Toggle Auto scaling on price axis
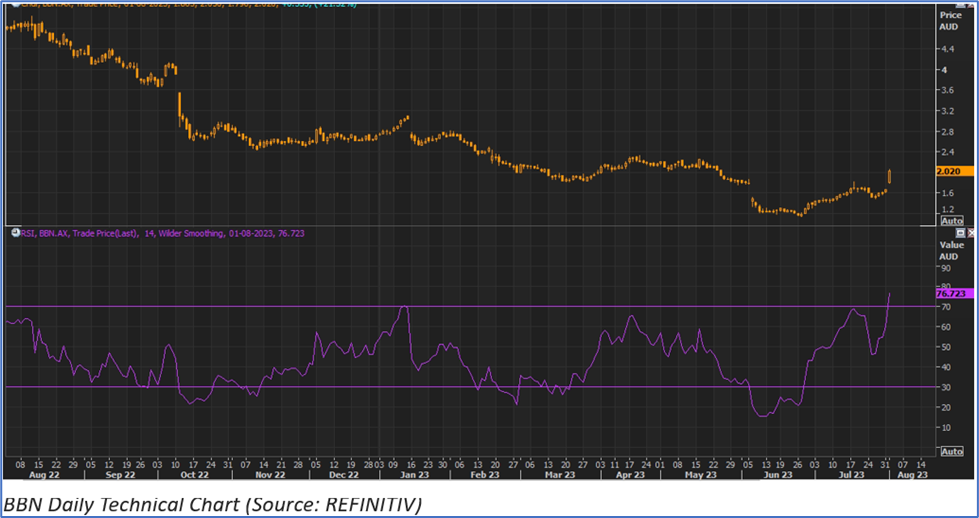The height and width of the screenshot is (518, 979). click(x=951, y=220)
